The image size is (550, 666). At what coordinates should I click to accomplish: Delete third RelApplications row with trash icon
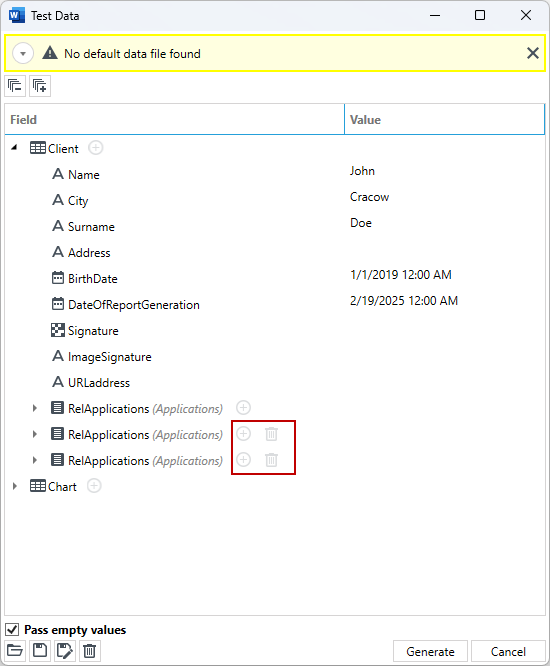271,460
